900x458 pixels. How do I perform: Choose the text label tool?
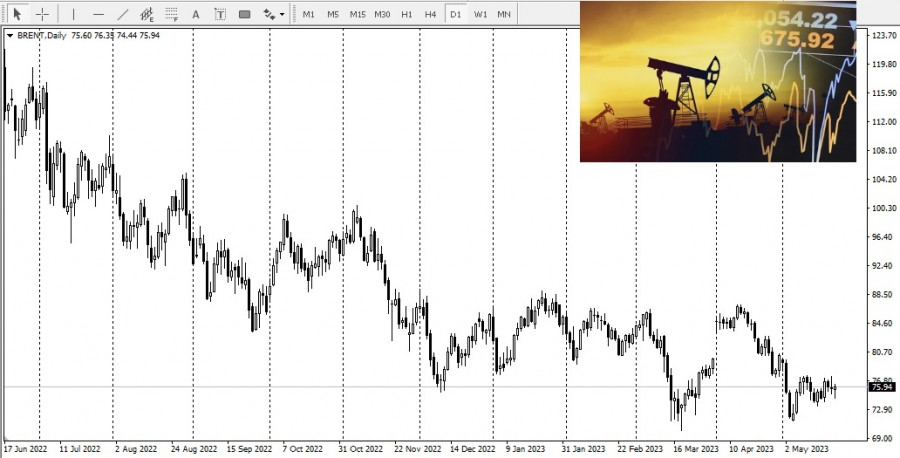pyautogui.click(x=220, y=14)
